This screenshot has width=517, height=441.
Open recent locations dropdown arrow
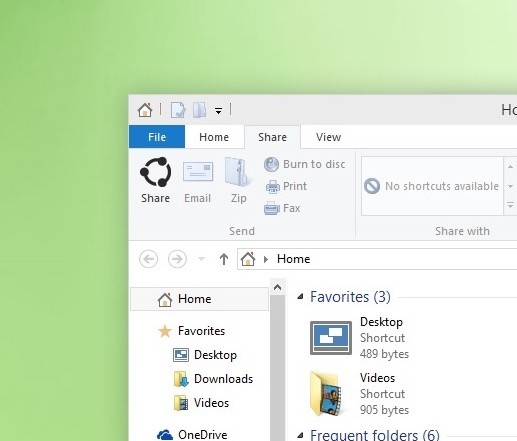[201, 259]
